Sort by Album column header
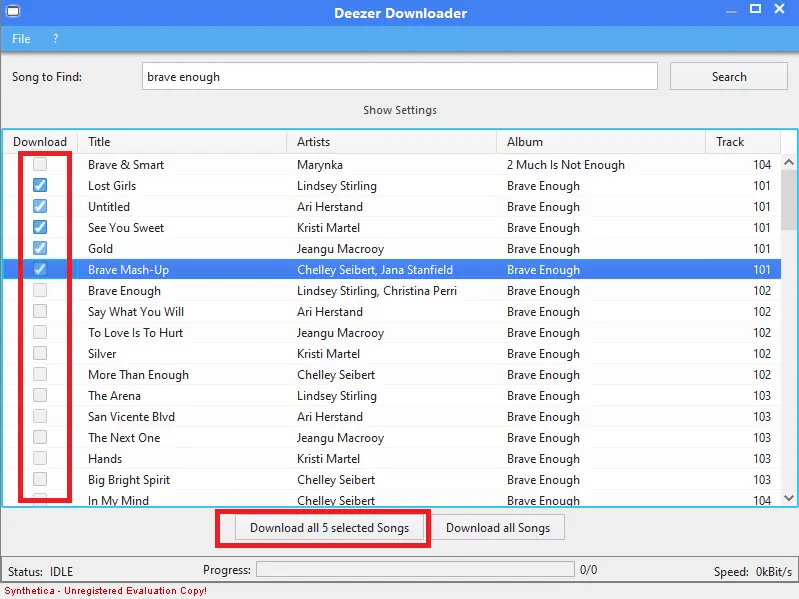The height and width of the screenshot is (599, 799). point(601,142)
